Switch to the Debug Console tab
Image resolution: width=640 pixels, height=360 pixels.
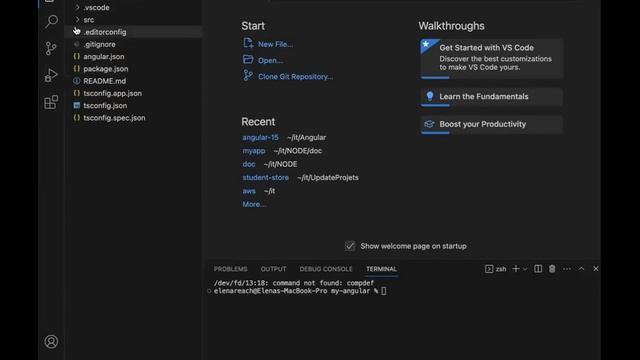coord(326,269)
